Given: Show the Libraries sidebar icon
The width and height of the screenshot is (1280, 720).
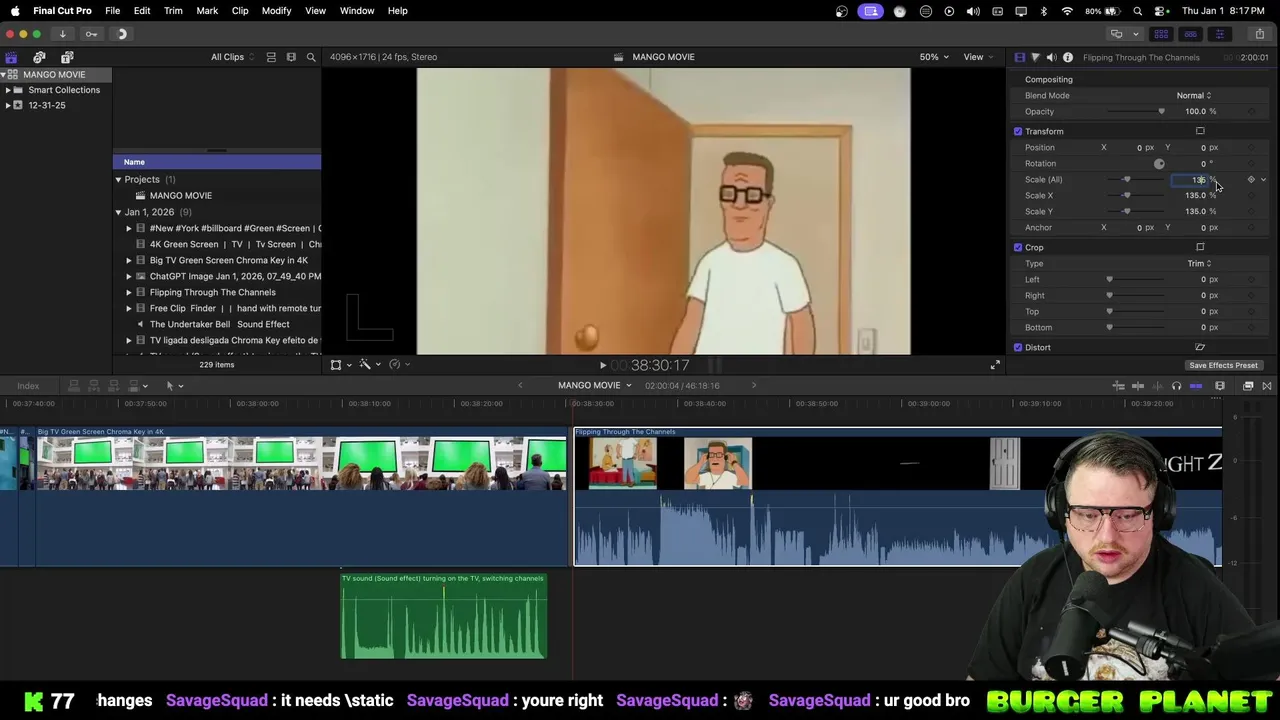Looking at the screenshot, I should [11, 58].
